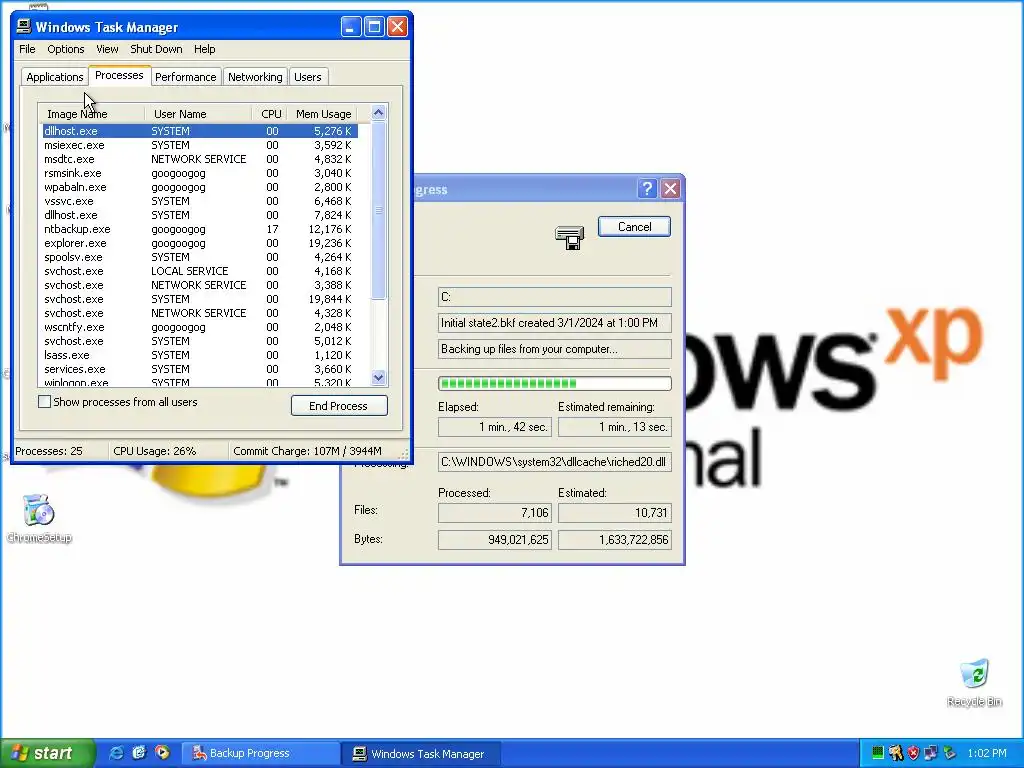Click the taskbar clock showing 1:02 PM
Image resolution: width=1024 pixels, height=768 pixels.
pos(986,753)
